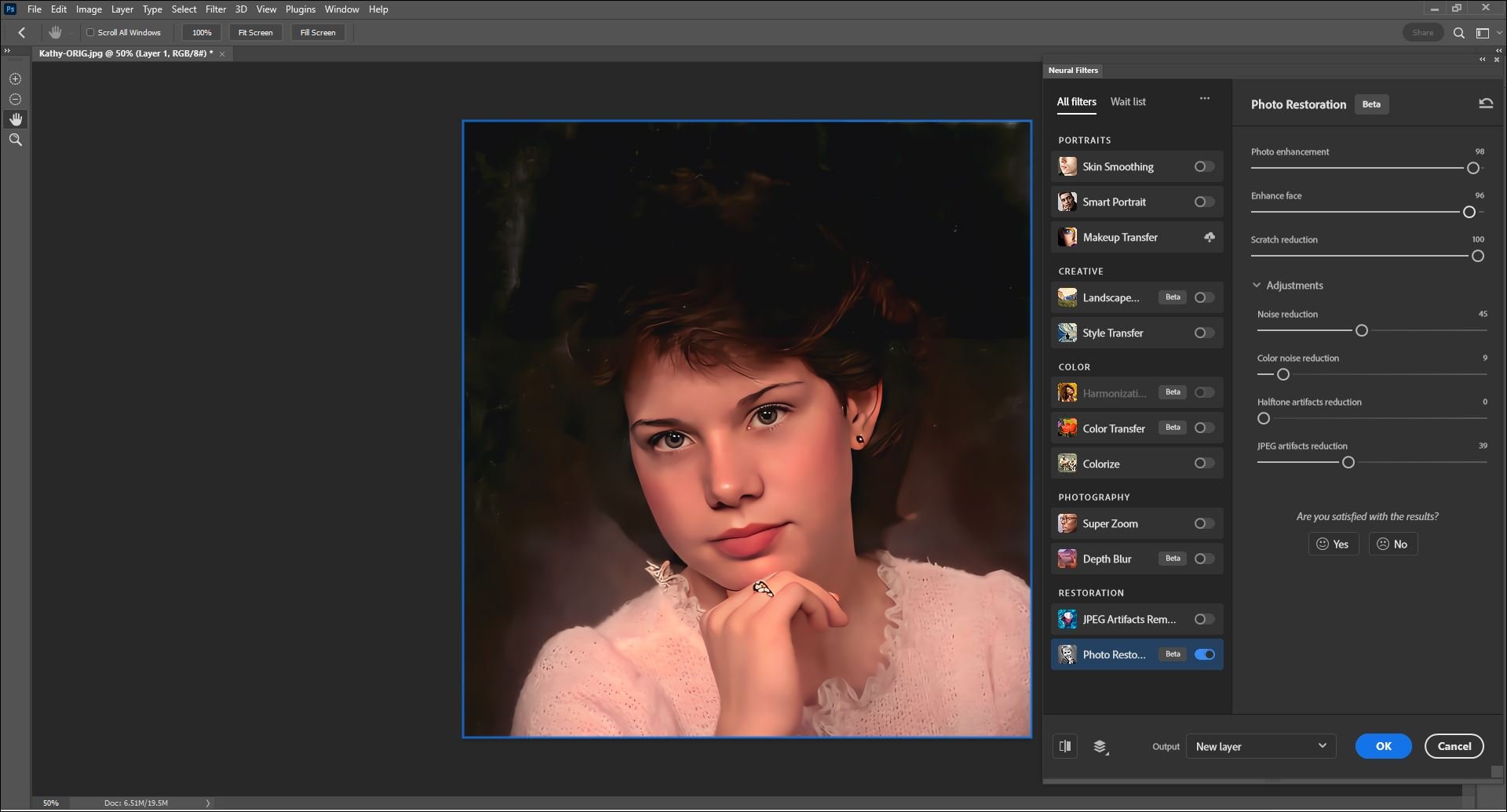Open the Hand tool dropdown arrow in options bar

69,32
